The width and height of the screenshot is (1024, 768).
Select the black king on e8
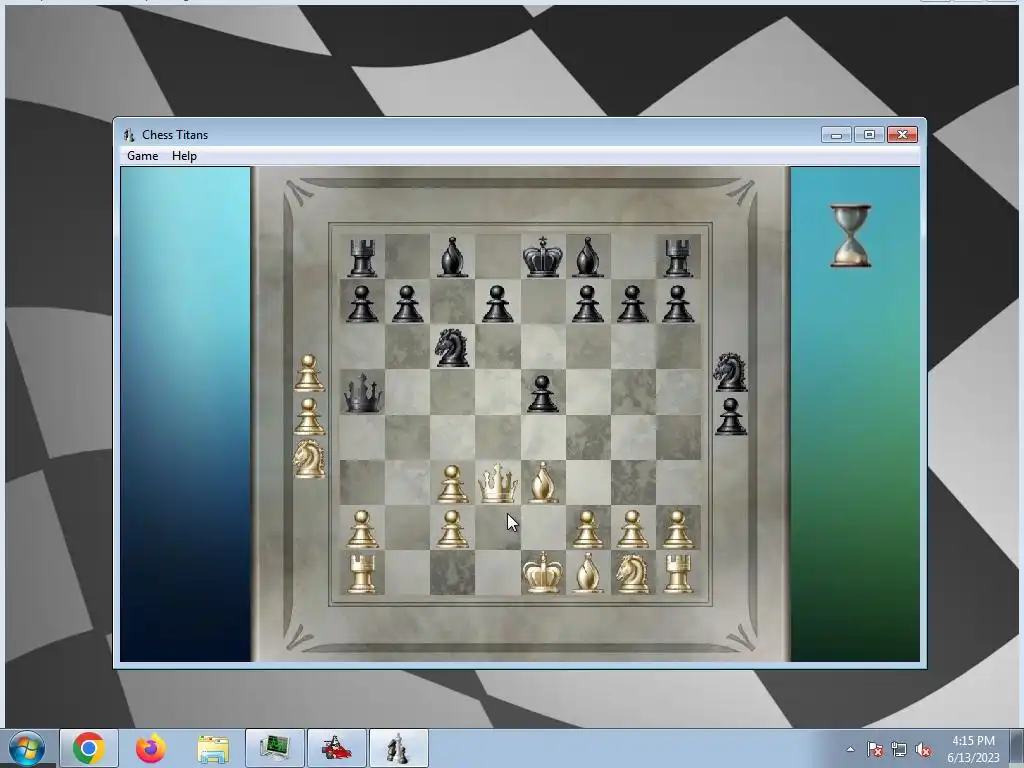point(543,257)
